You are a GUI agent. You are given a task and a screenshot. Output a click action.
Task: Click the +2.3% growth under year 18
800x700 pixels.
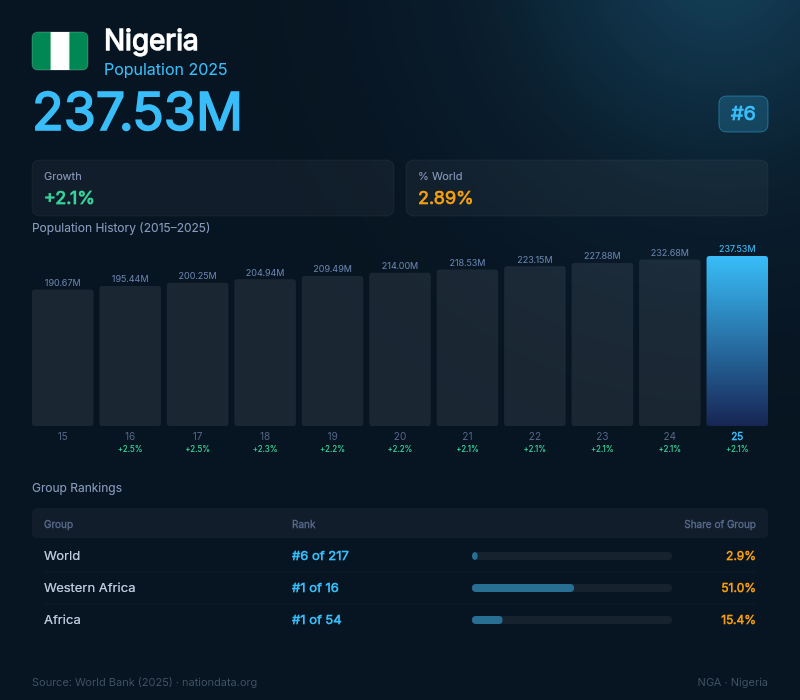[265, 449]
